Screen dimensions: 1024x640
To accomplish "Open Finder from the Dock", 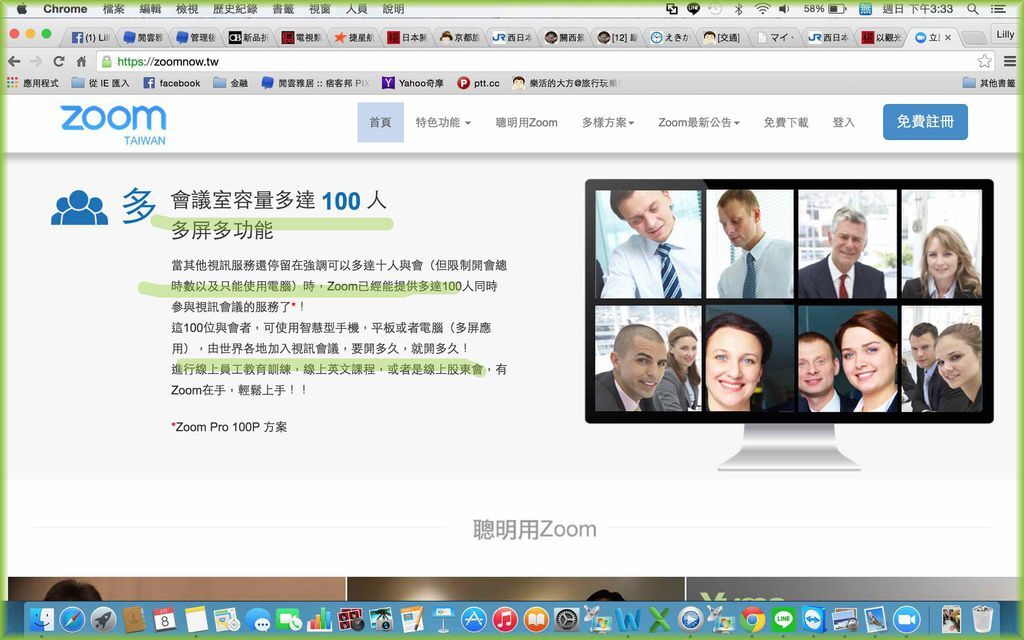I will 42,618.
